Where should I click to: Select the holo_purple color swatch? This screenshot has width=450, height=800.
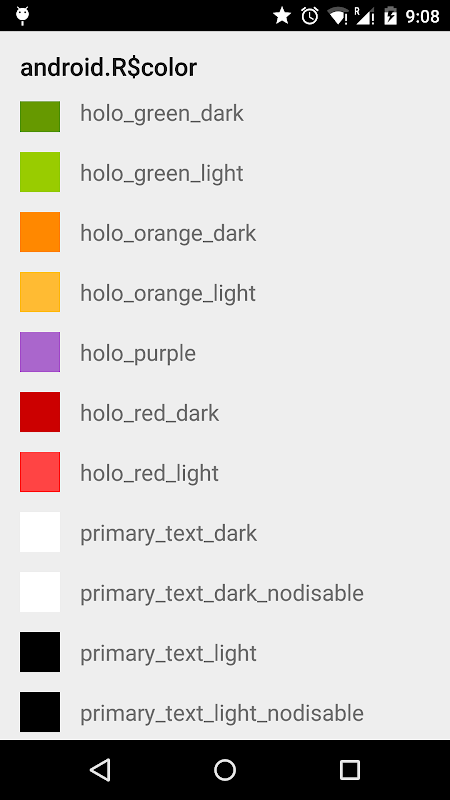40,352
